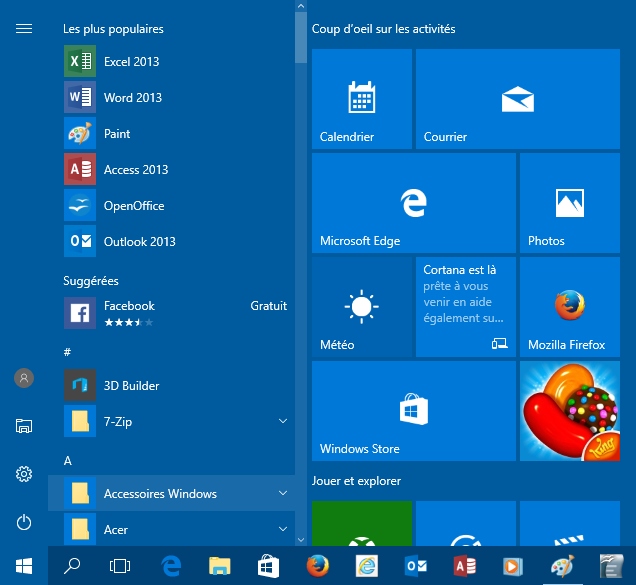Click the hamburger menu icon
The width and height of the screenshot is (636, 585).
[24, 28]
